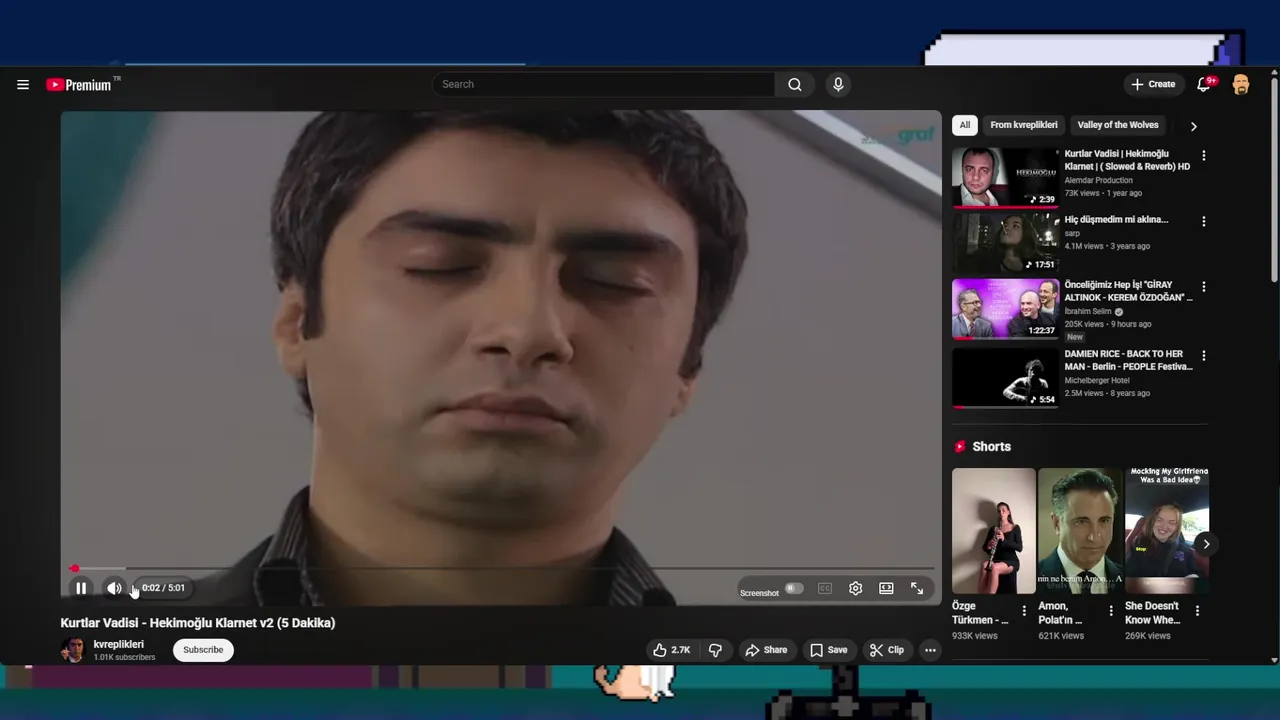Click the search magnifier button
This screenshot has height=720, width=1280.
click(795, 85)
